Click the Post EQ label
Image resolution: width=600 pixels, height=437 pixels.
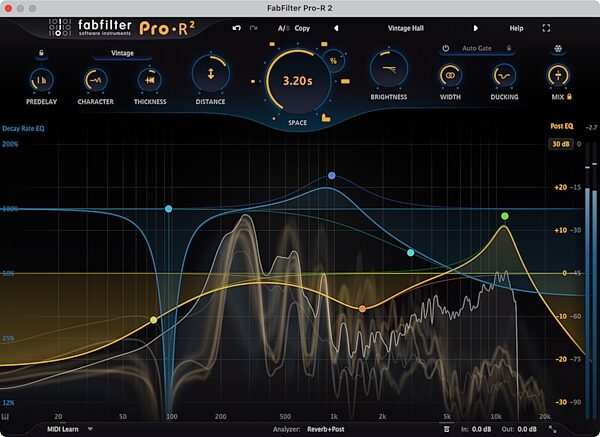562,126
